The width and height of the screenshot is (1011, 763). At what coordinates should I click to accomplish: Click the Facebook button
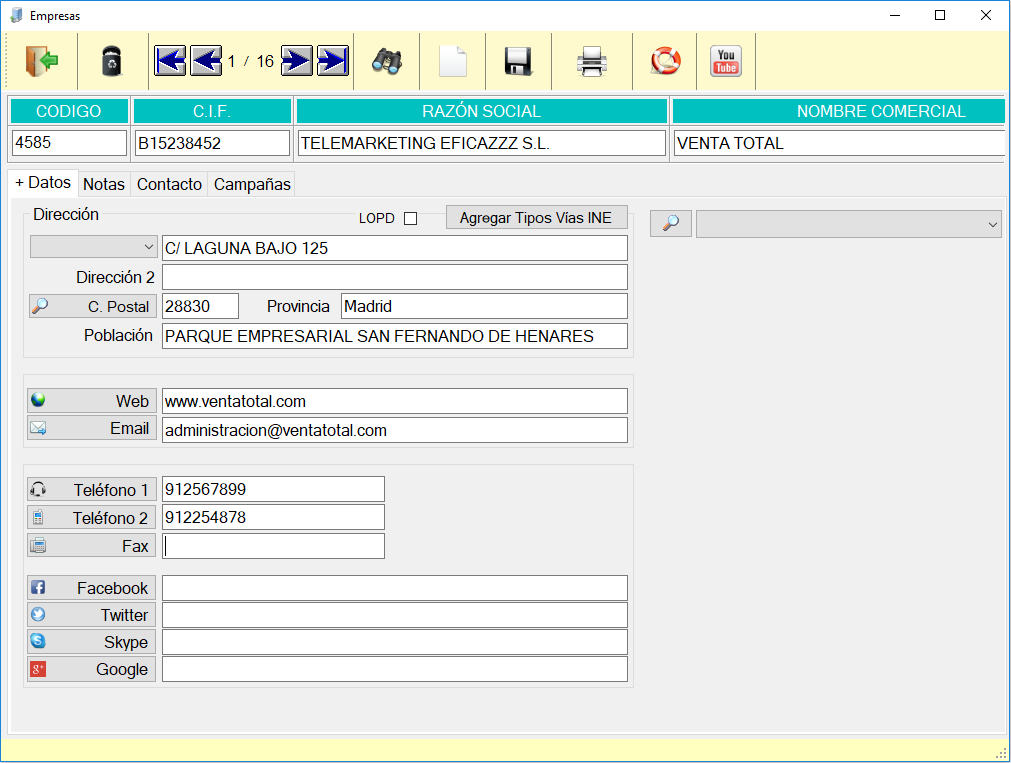tap(92, 588)
